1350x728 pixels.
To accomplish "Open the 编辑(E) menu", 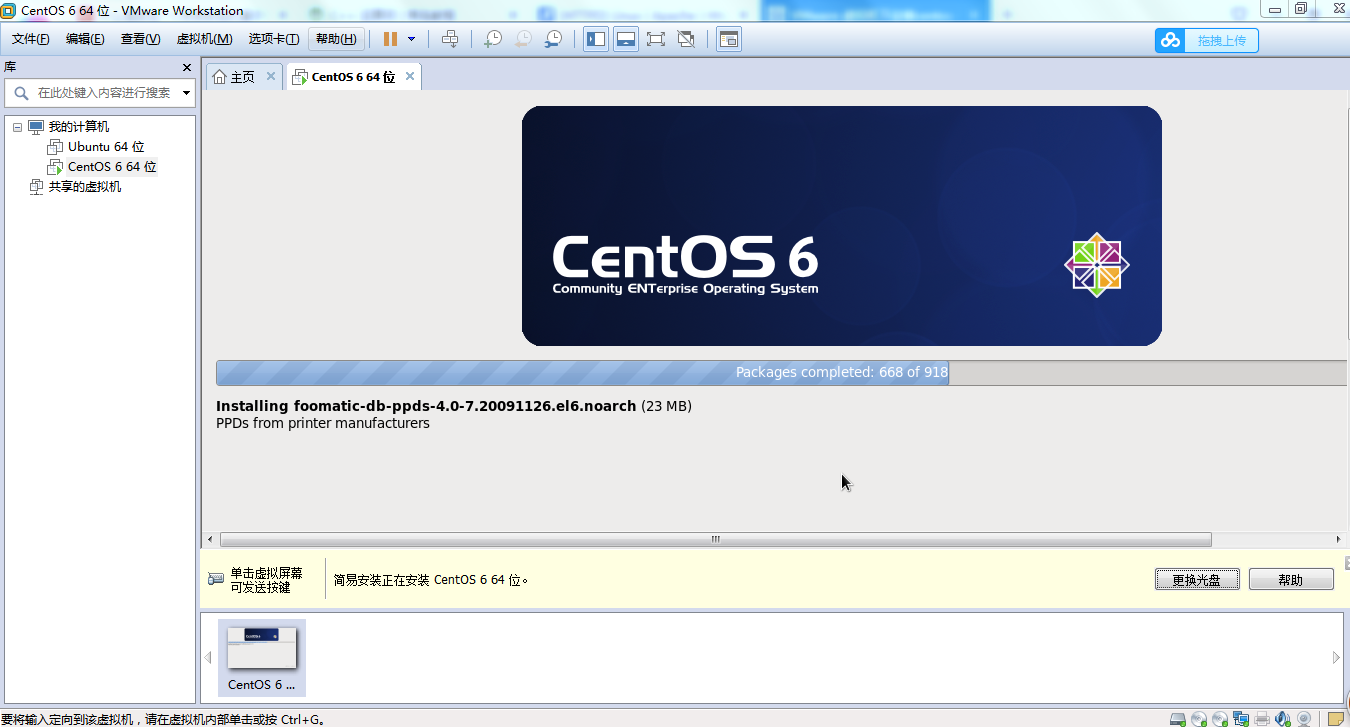I will tap(85, 39).
